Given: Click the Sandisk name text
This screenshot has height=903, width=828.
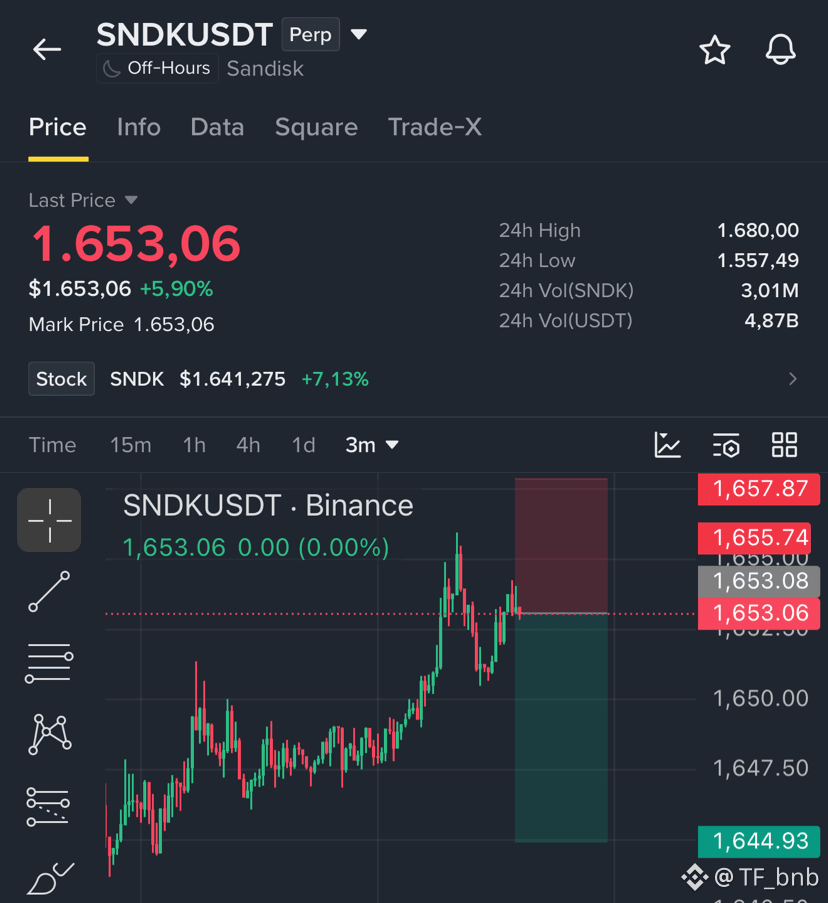Looking at the screenshot, I should [265, 69].
